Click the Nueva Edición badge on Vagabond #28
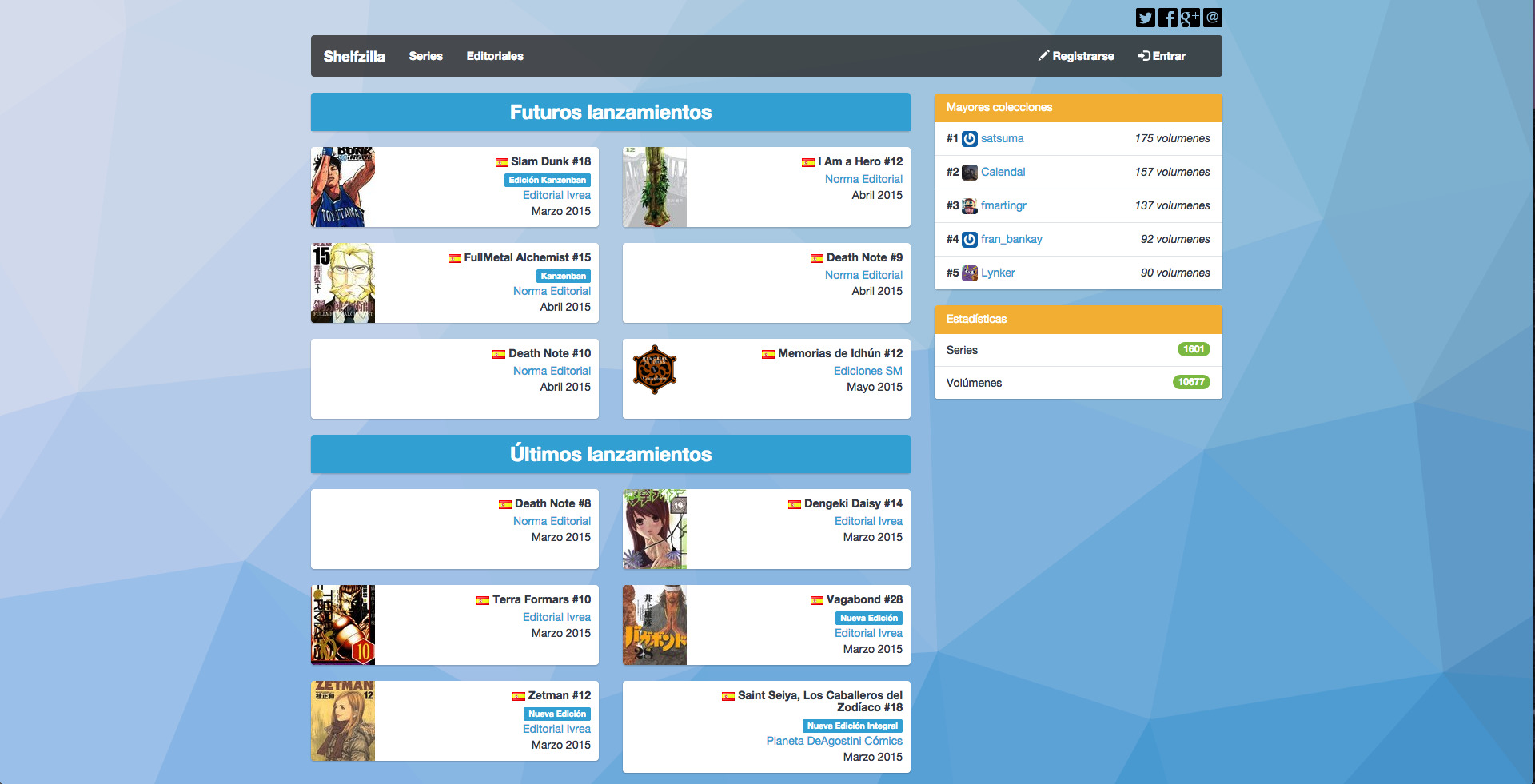The width and height of the screenshot is (1535, 784). pos(869,618)
